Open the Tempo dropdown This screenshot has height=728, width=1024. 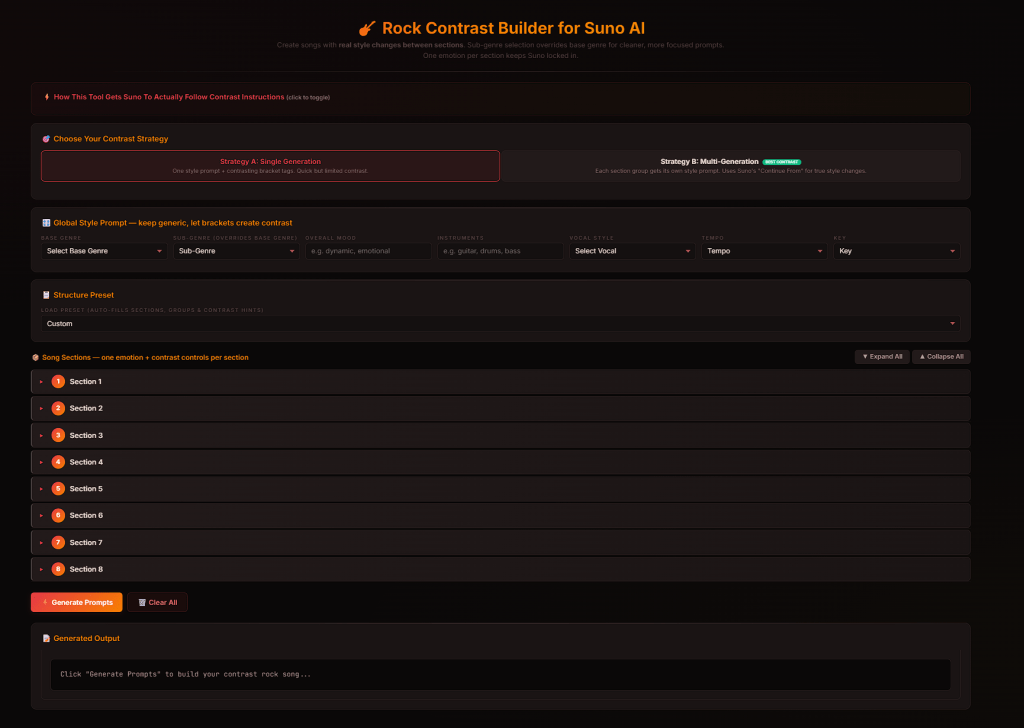(x=764, y=251)
